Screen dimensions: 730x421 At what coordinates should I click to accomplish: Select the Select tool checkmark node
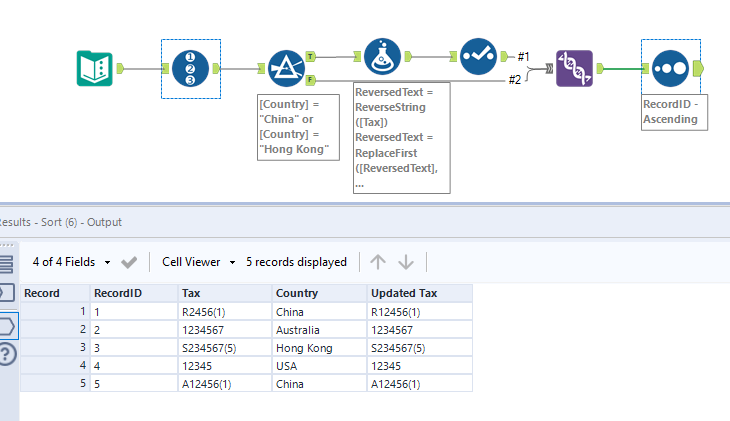[x=478, y=58]
